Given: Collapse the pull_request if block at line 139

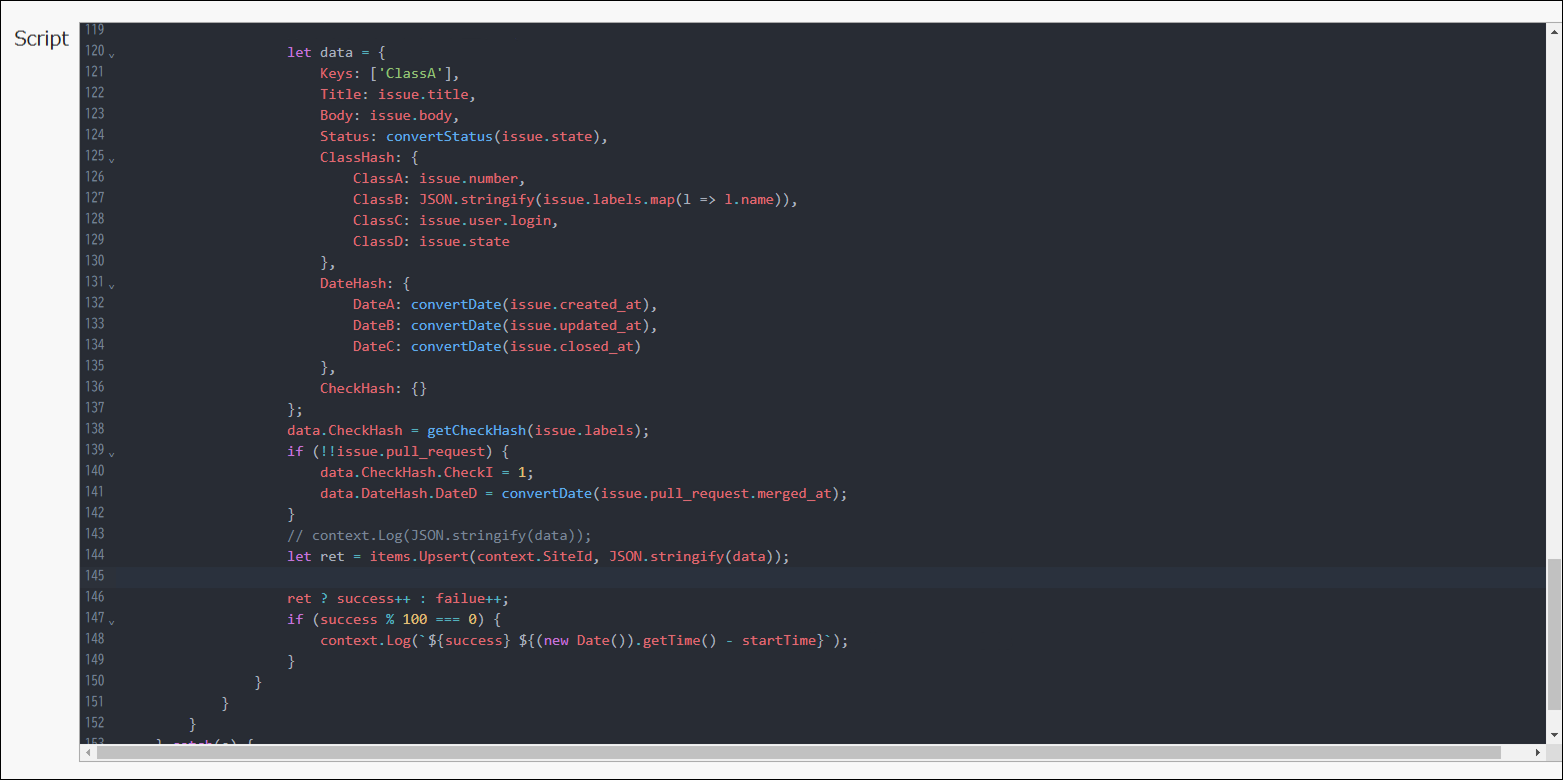Looking at the screenshot, I should pos(111,453).
